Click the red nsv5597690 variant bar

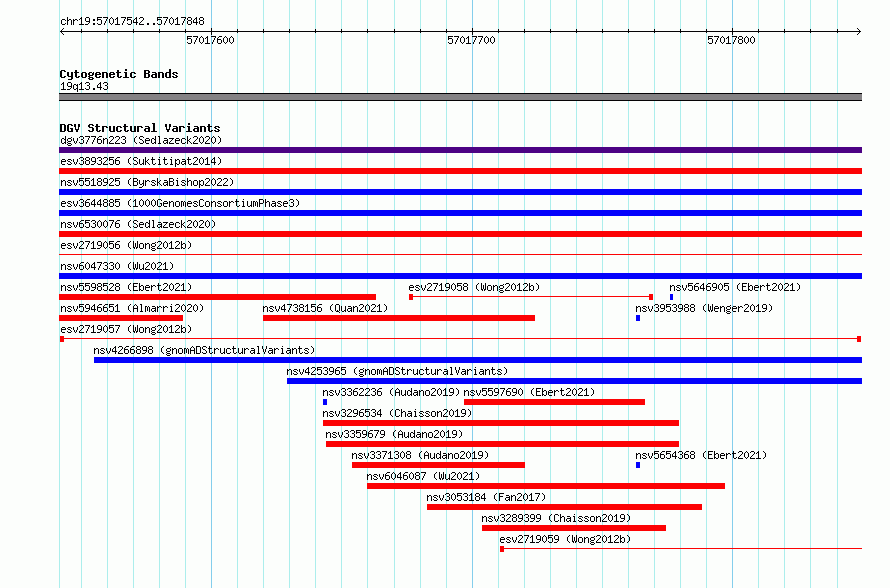coord(555,402)
